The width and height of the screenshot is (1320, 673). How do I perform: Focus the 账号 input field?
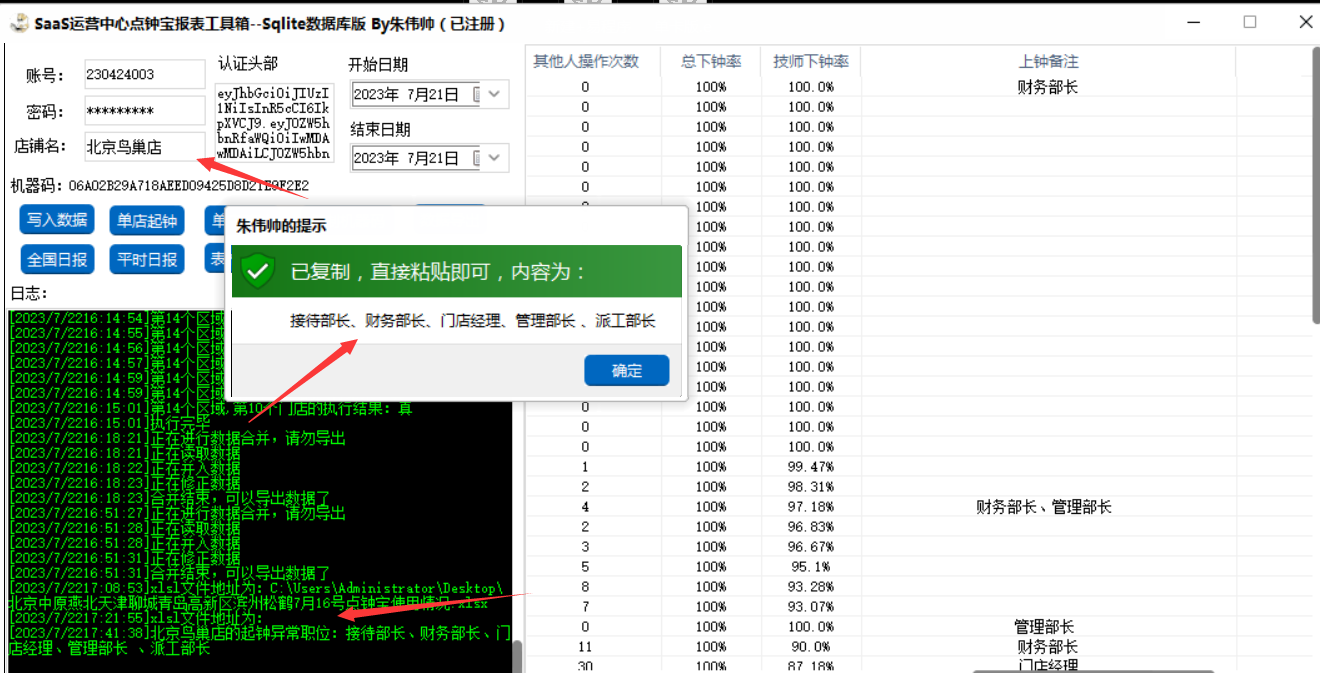coord(144,75)
